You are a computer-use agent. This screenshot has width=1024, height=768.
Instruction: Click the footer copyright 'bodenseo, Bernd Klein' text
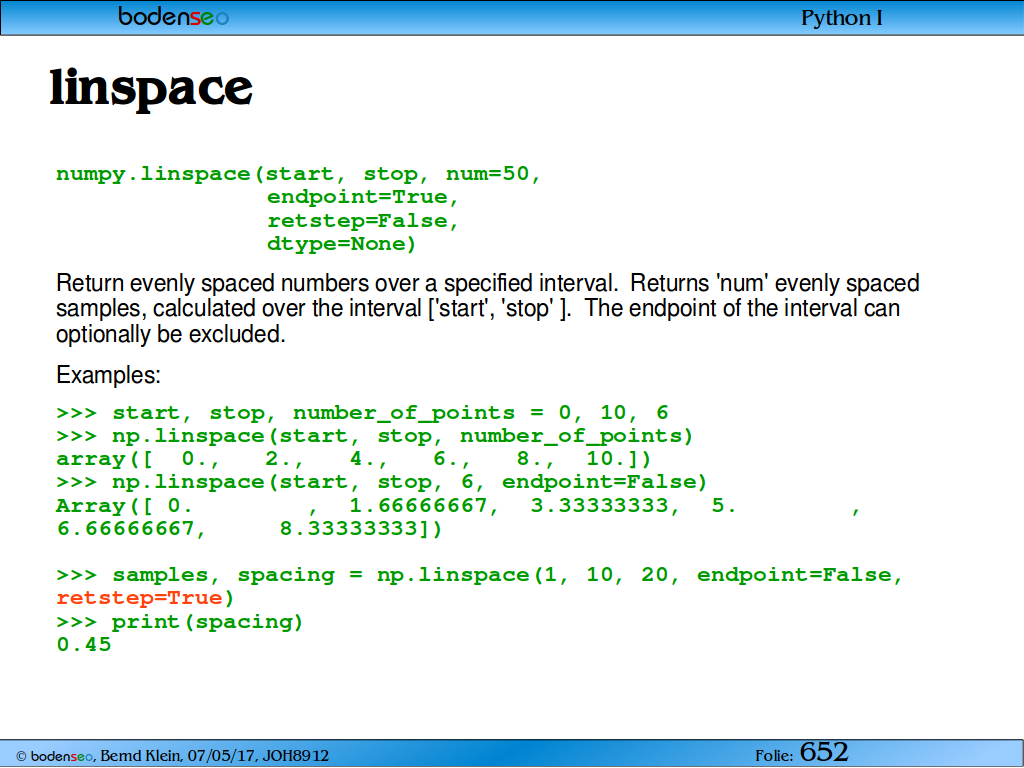tap(172, 756)
